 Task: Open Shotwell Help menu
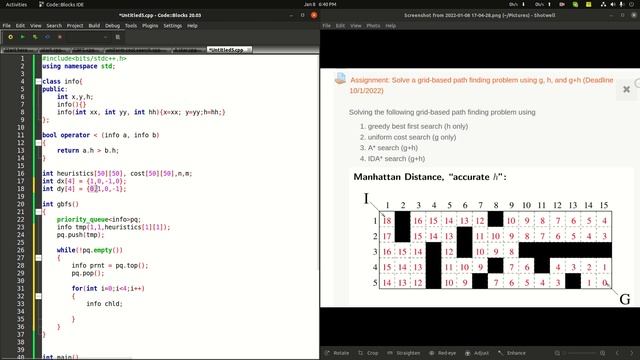click(x=391, y=26)
